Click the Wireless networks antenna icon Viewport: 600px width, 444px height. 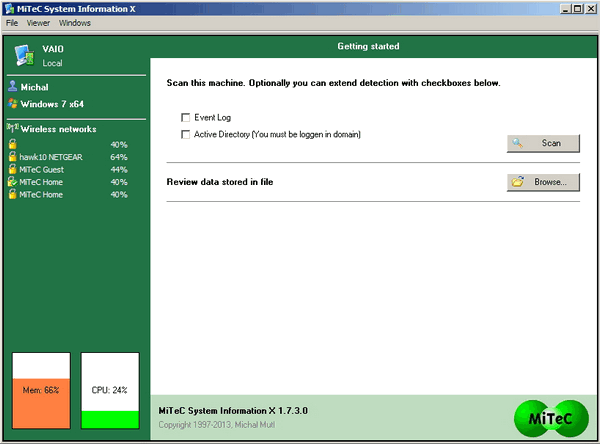click(13, 128)
